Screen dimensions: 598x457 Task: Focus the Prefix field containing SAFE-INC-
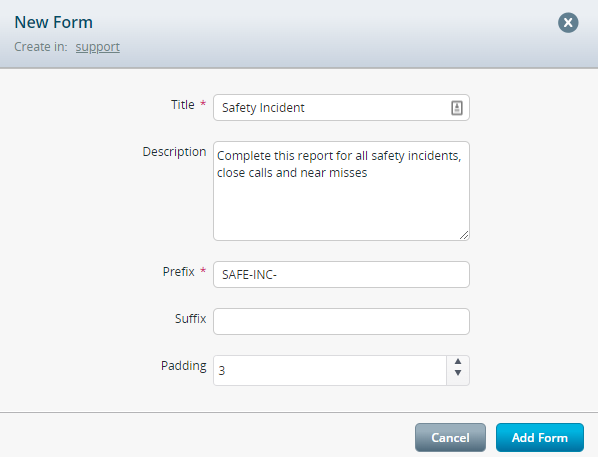(341, 274)
